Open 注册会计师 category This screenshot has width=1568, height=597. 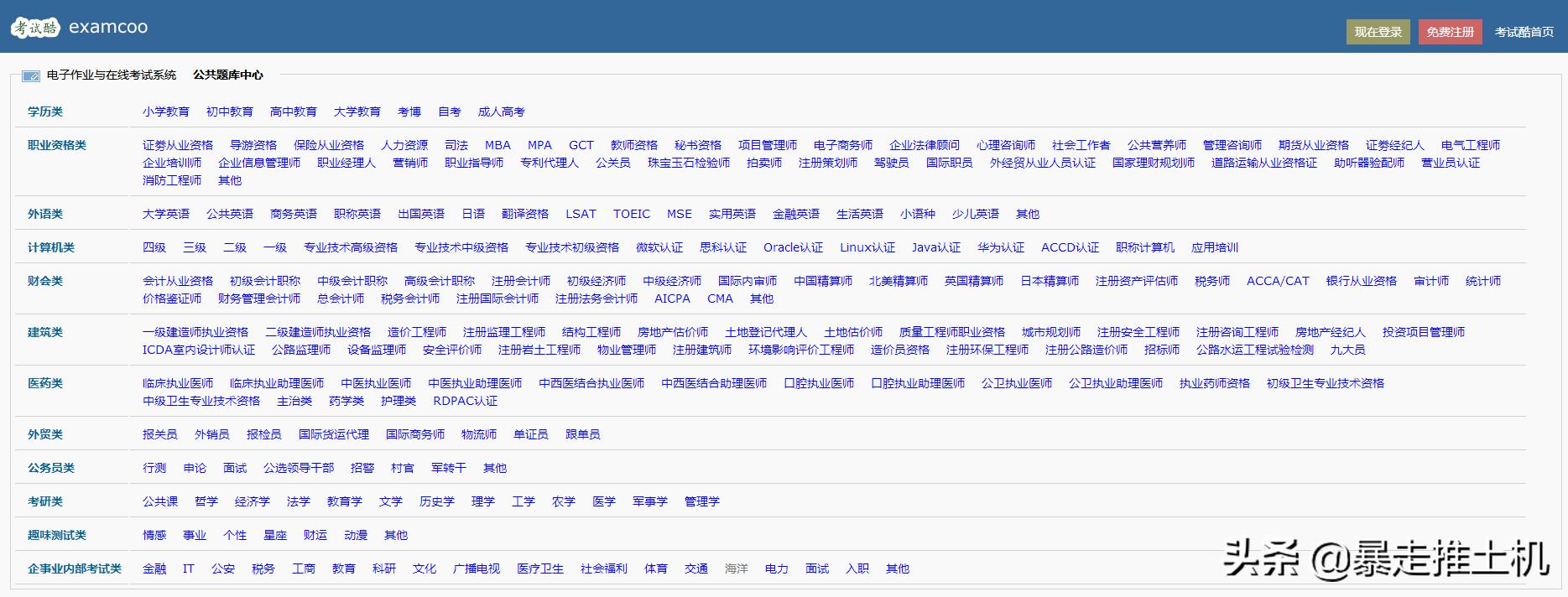pos(521,281)
